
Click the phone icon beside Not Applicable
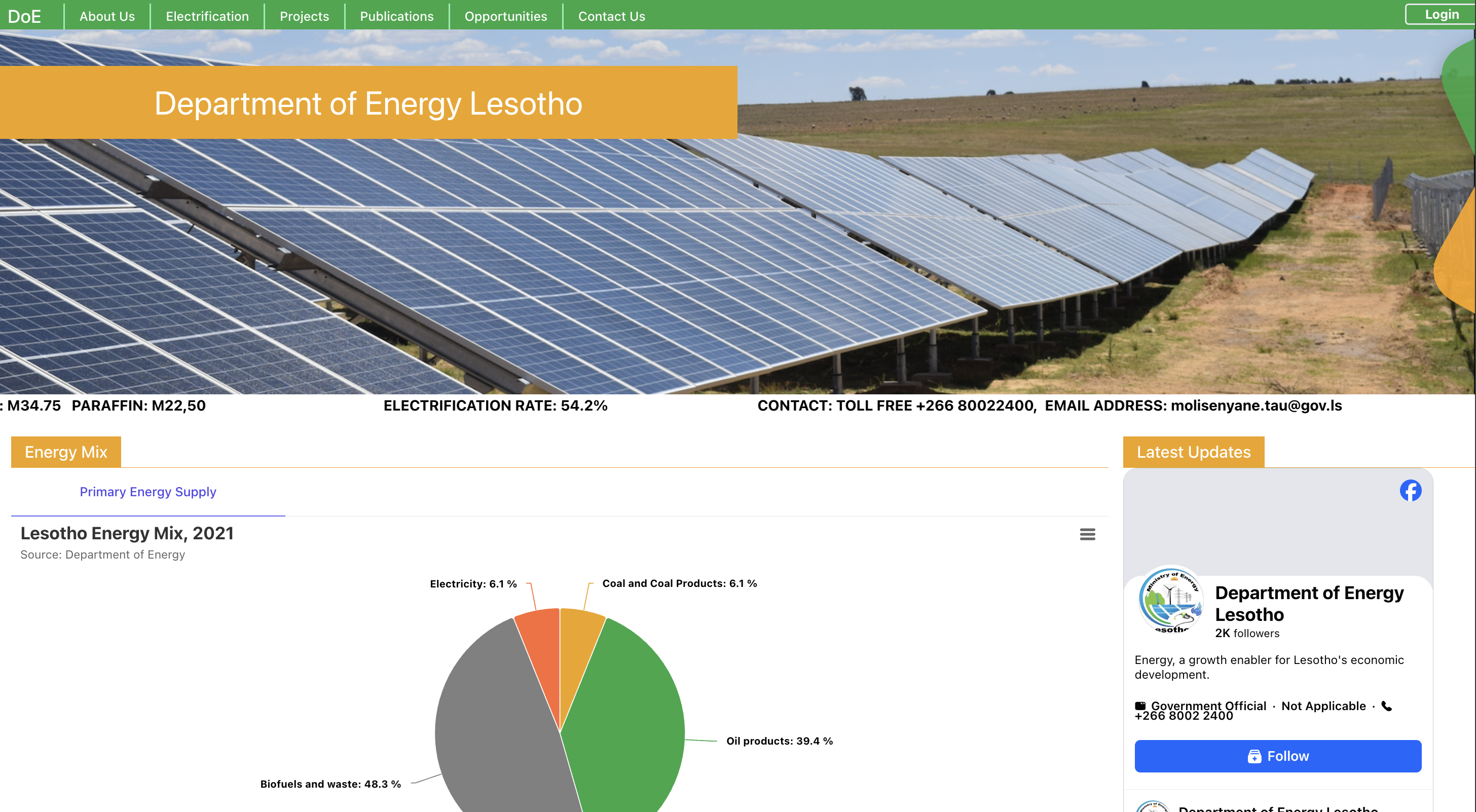pyautogui.click(x=1387, y=706)
